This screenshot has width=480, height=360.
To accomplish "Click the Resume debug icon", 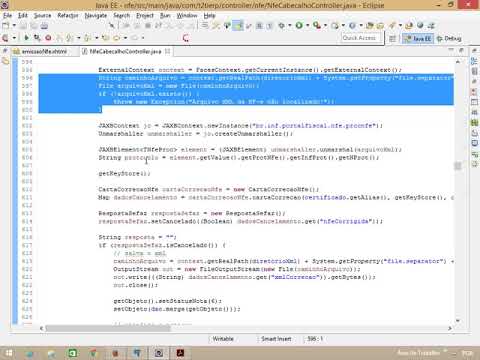I will (27, 38).
